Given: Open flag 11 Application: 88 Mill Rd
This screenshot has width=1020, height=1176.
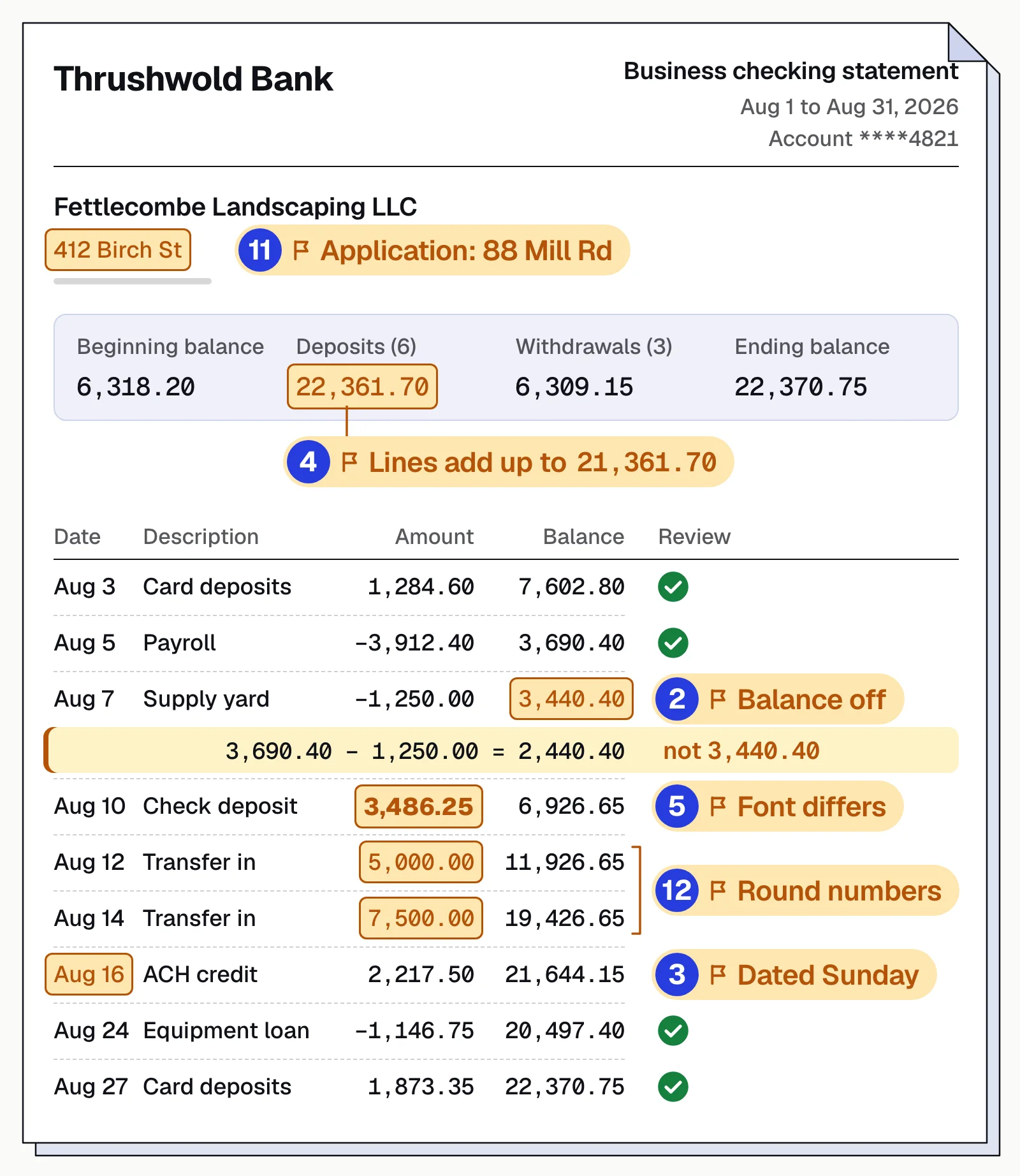Looking at the screenshot, I should click(432, 250).
